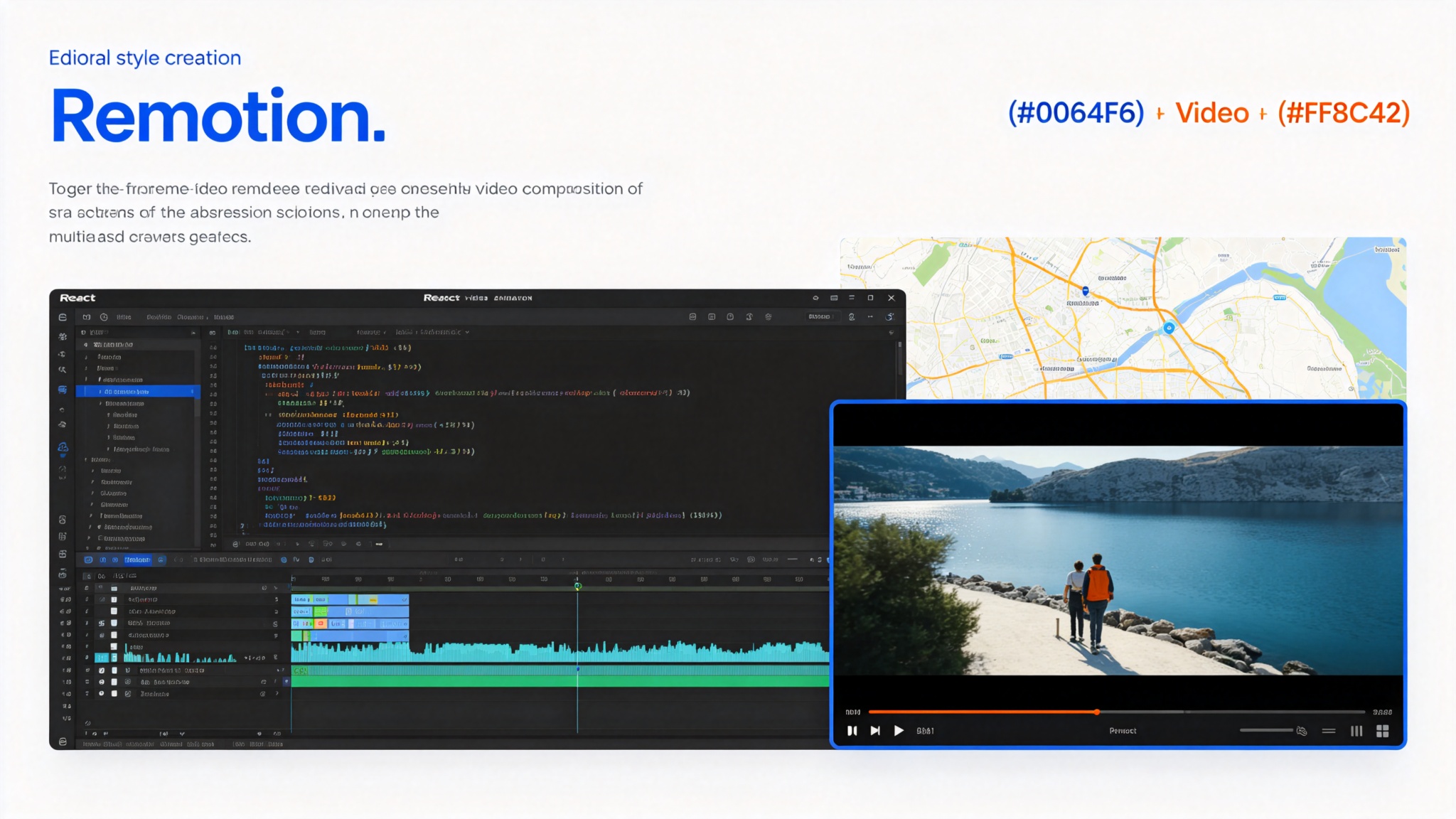1456x819 pixels.
Task: Click the vertical scrollbar of the code editor
Action: (899, 359)
